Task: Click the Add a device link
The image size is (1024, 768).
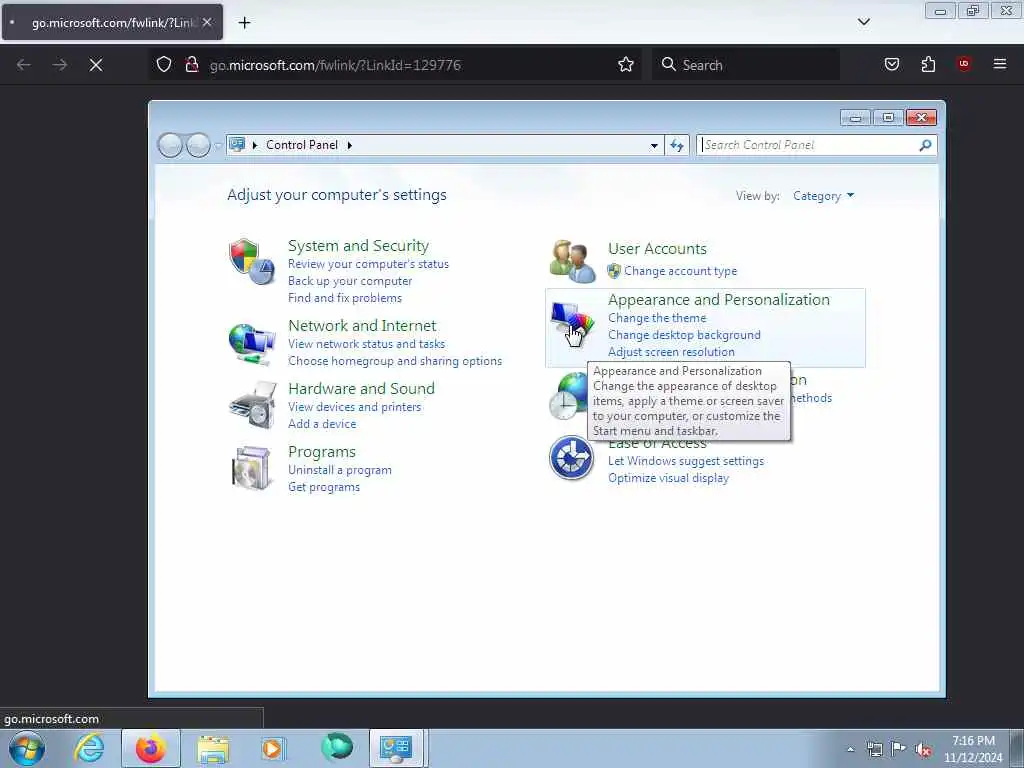Action: tap(322, 424)
